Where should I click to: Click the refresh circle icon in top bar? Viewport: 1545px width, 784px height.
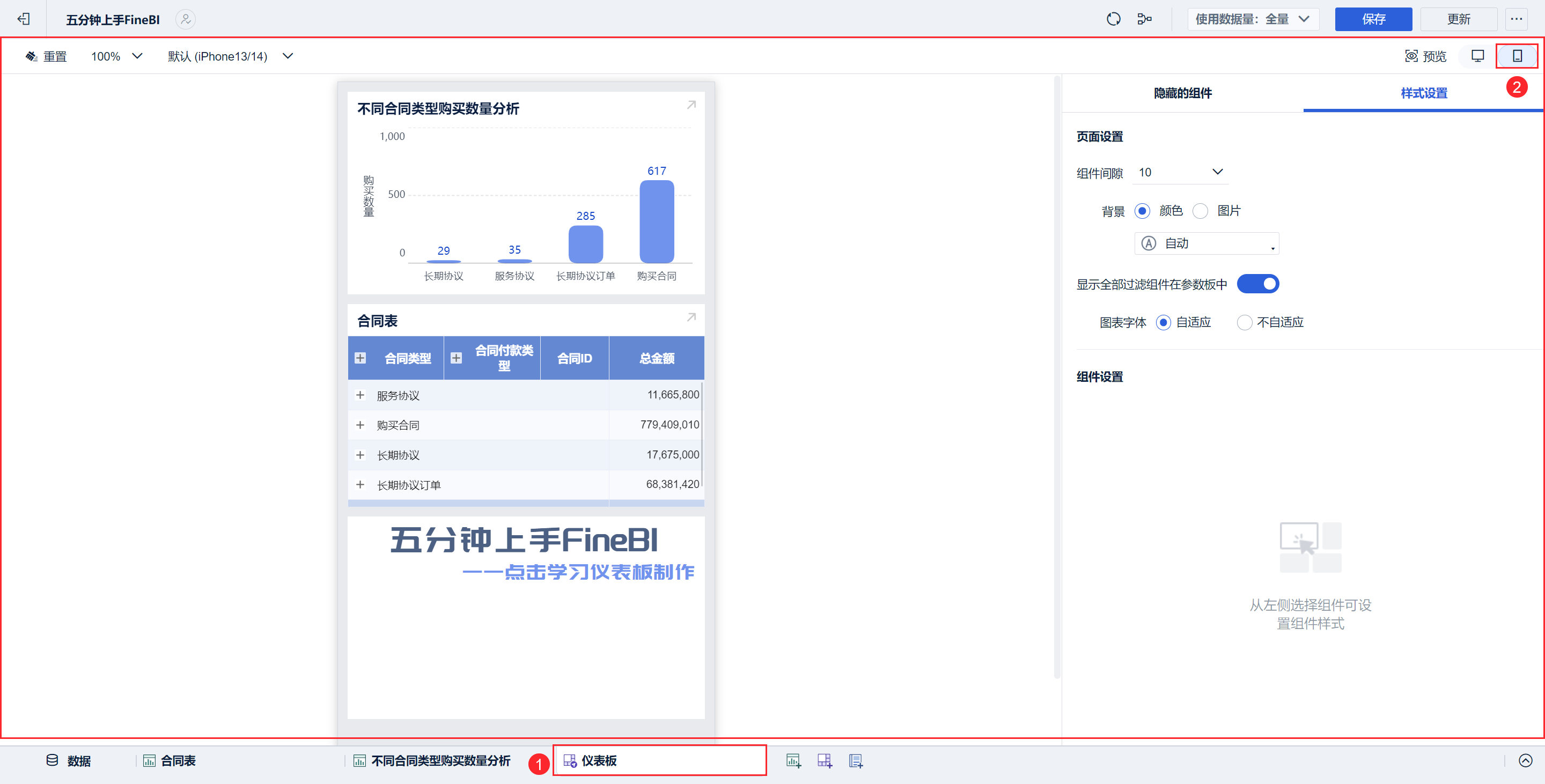pyautogui.click(x=1113, y=19)
